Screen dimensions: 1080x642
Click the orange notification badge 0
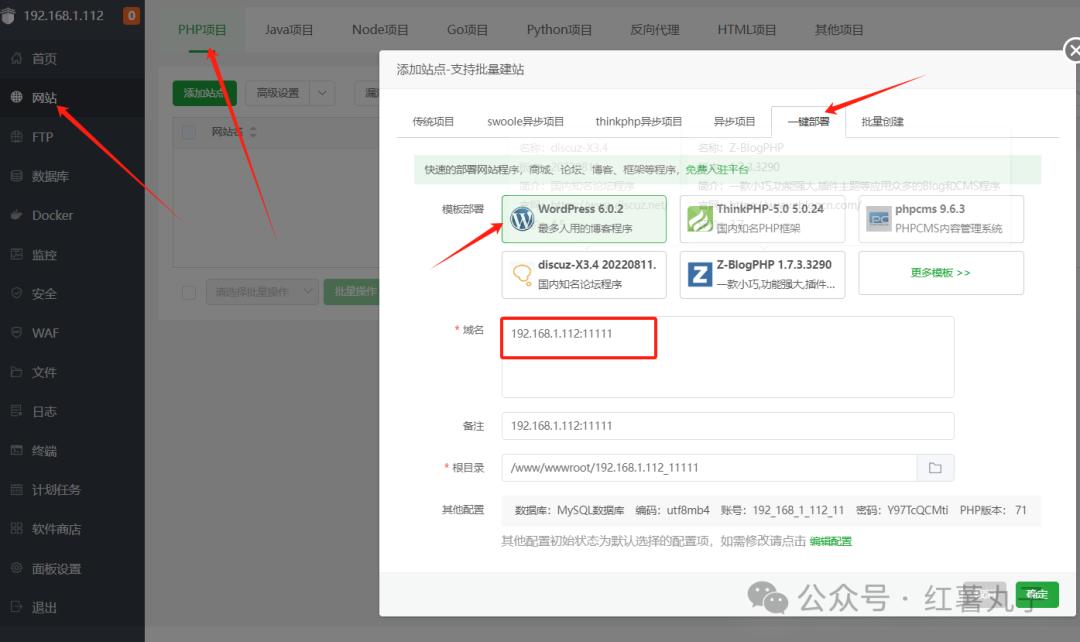pos(131,15)
